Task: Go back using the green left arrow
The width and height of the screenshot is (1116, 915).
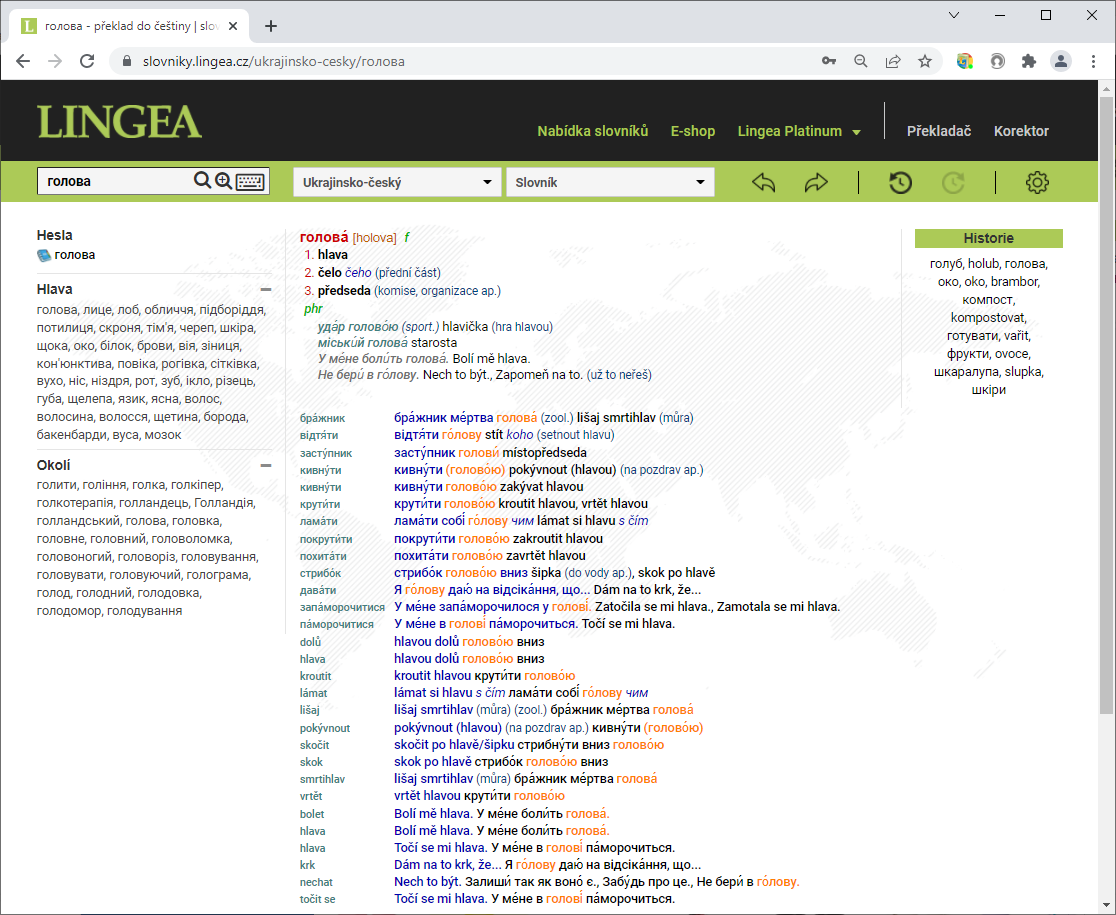Action: (764, 183)
